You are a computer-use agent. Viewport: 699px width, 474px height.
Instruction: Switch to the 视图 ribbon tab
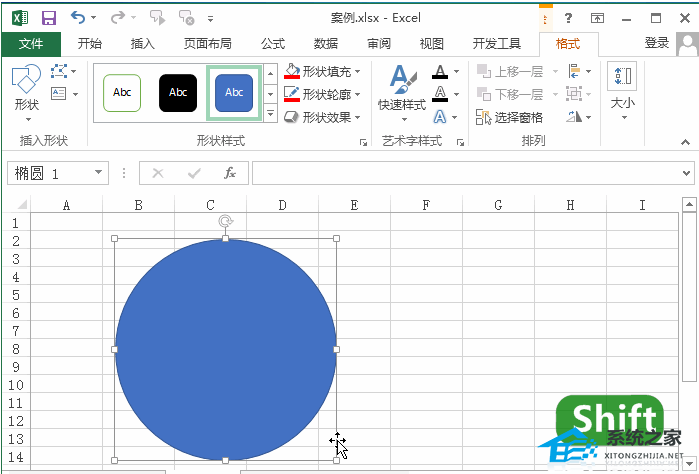pos(432,44)
